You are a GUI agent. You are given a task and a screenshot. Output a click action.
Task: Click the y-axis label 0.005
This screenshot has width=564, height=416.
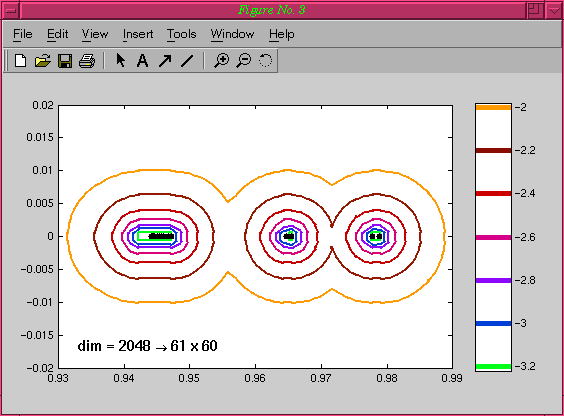click(x=40, y=203)
